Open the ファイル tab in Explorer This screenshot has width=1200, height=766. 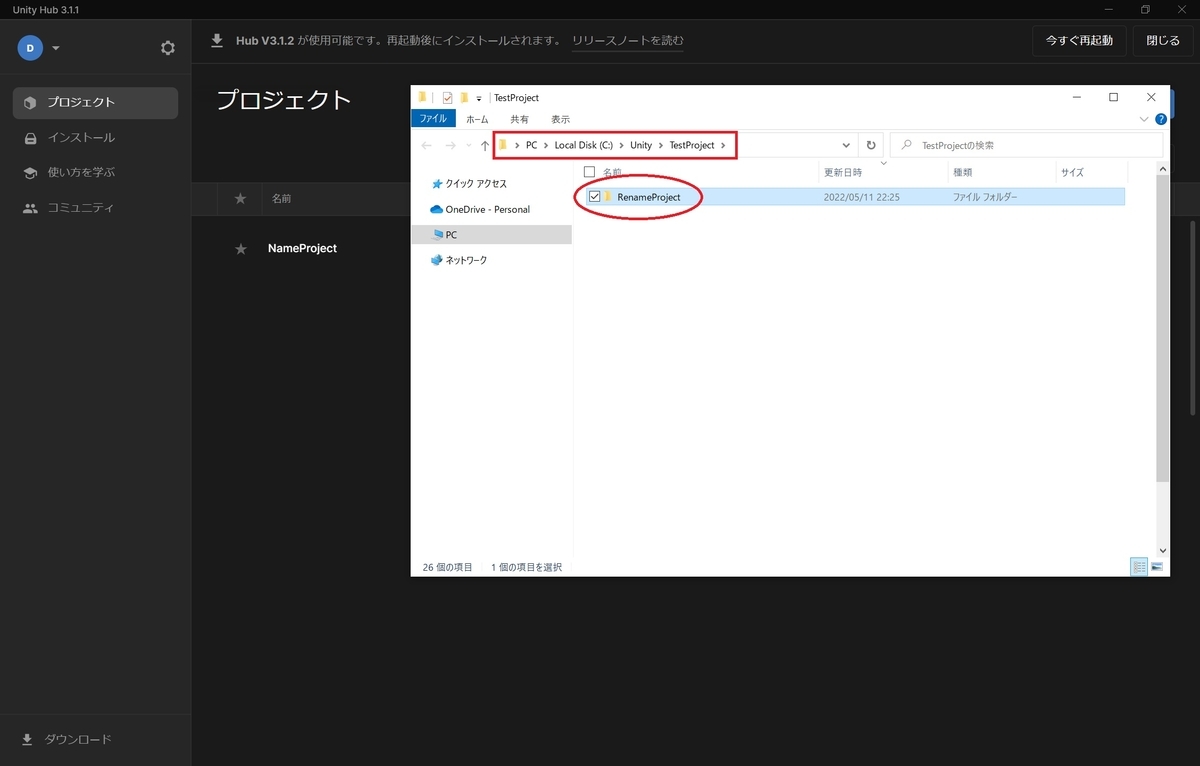pyautogui.click(x=433, y=118)
